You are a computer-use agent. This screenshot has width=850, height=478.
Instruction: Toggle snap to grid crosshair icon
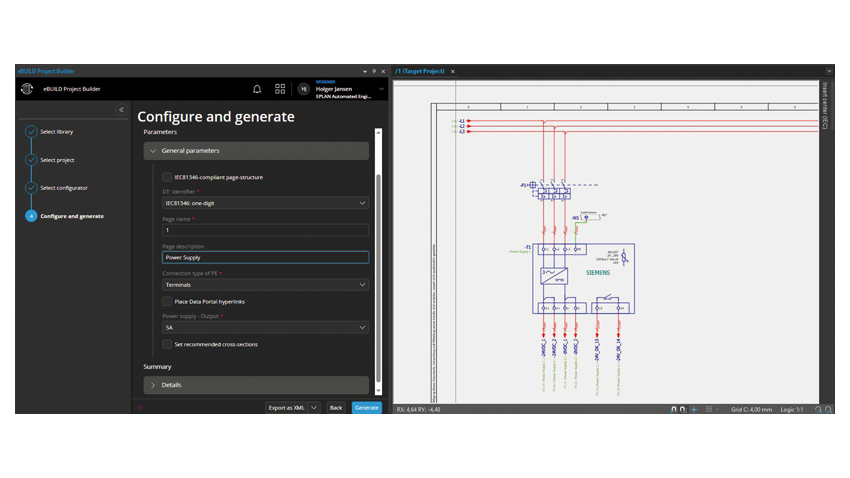tap(694, 410)
